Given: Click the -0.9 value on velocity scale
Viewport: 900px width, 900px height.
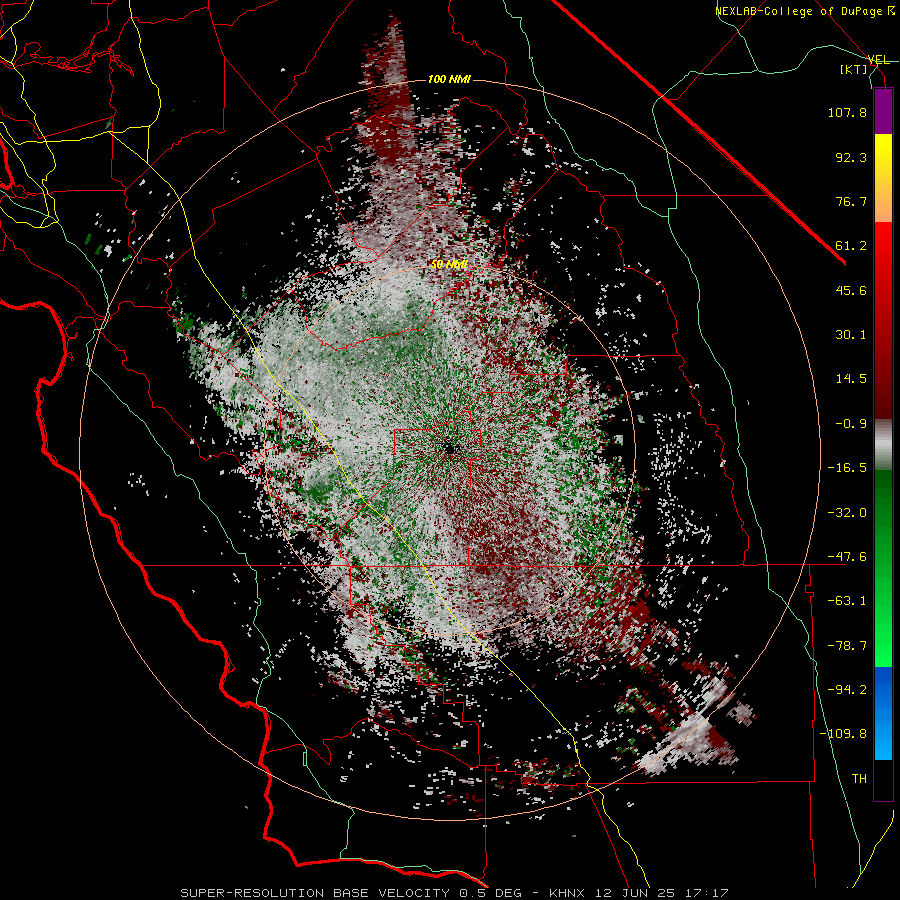Looking at the screenshot, I should coord(851,424).
